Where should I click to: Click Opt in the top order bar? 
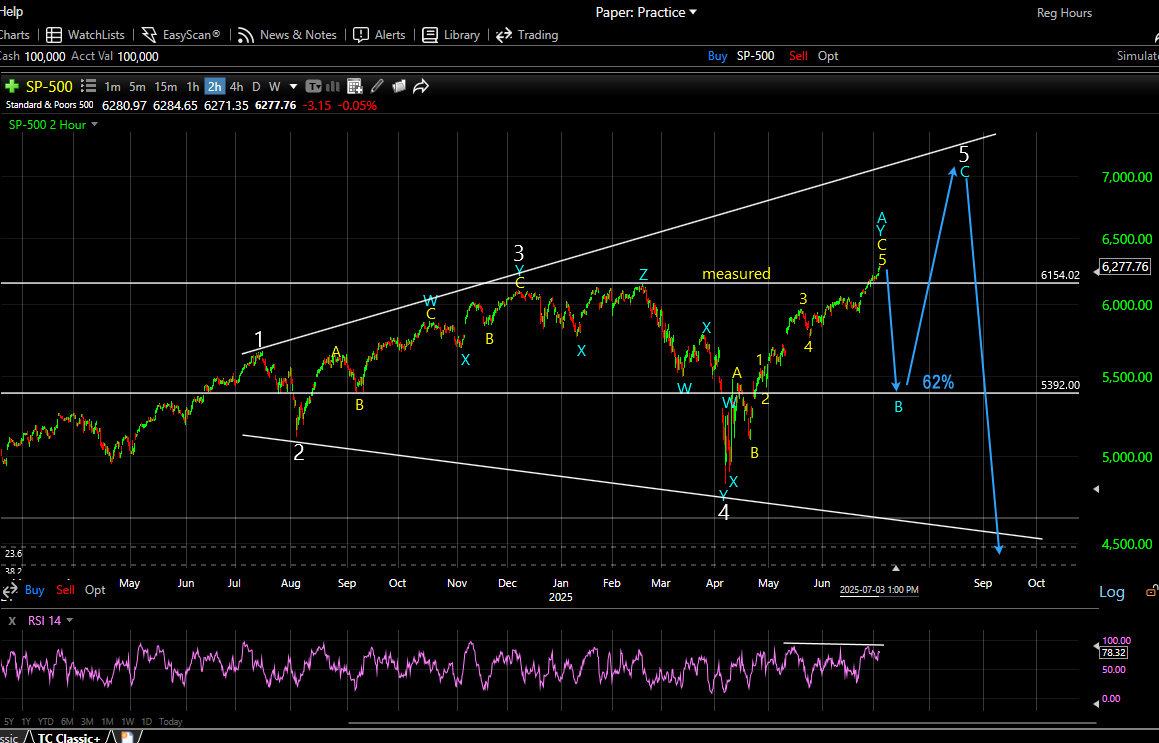click(828, 56)
